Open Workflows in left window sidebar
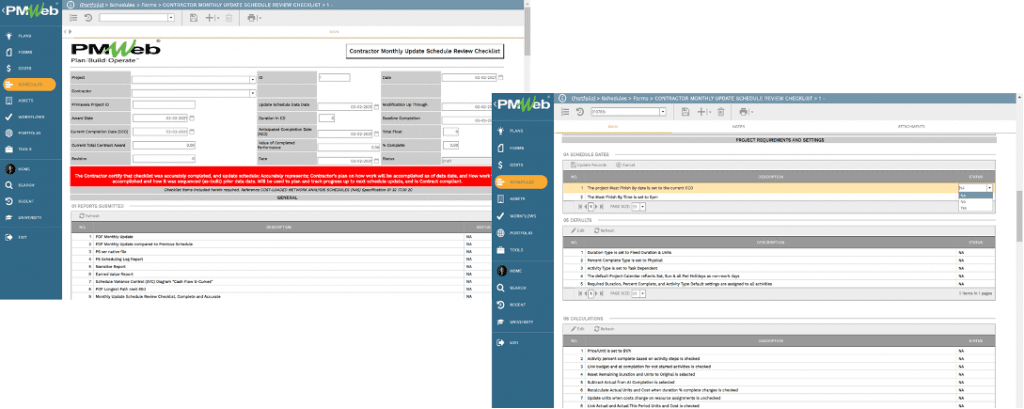 [26, 118]
